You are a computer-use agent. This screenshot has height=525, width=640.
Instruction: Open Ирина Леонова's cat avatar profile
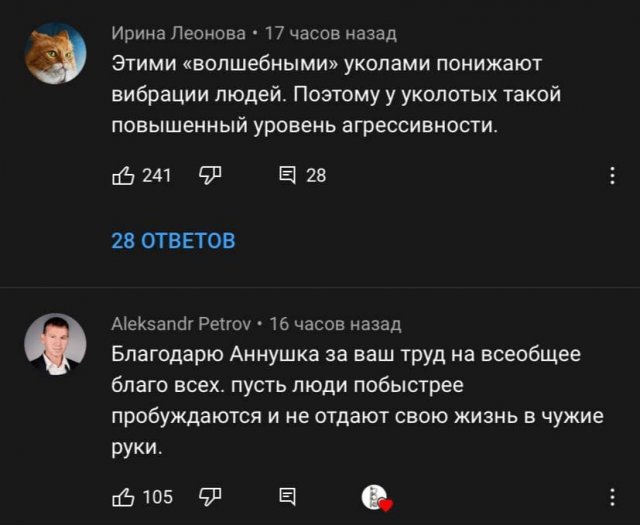[55, 53]
